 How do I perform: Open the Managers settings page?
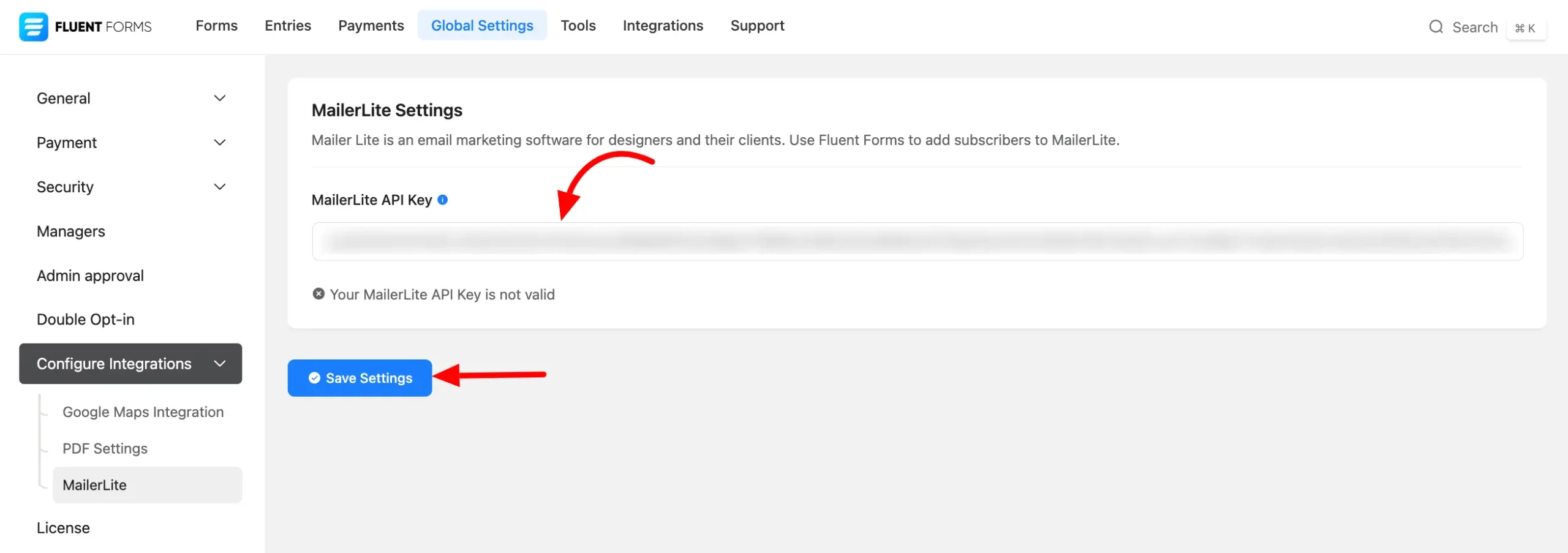(71, 231)
